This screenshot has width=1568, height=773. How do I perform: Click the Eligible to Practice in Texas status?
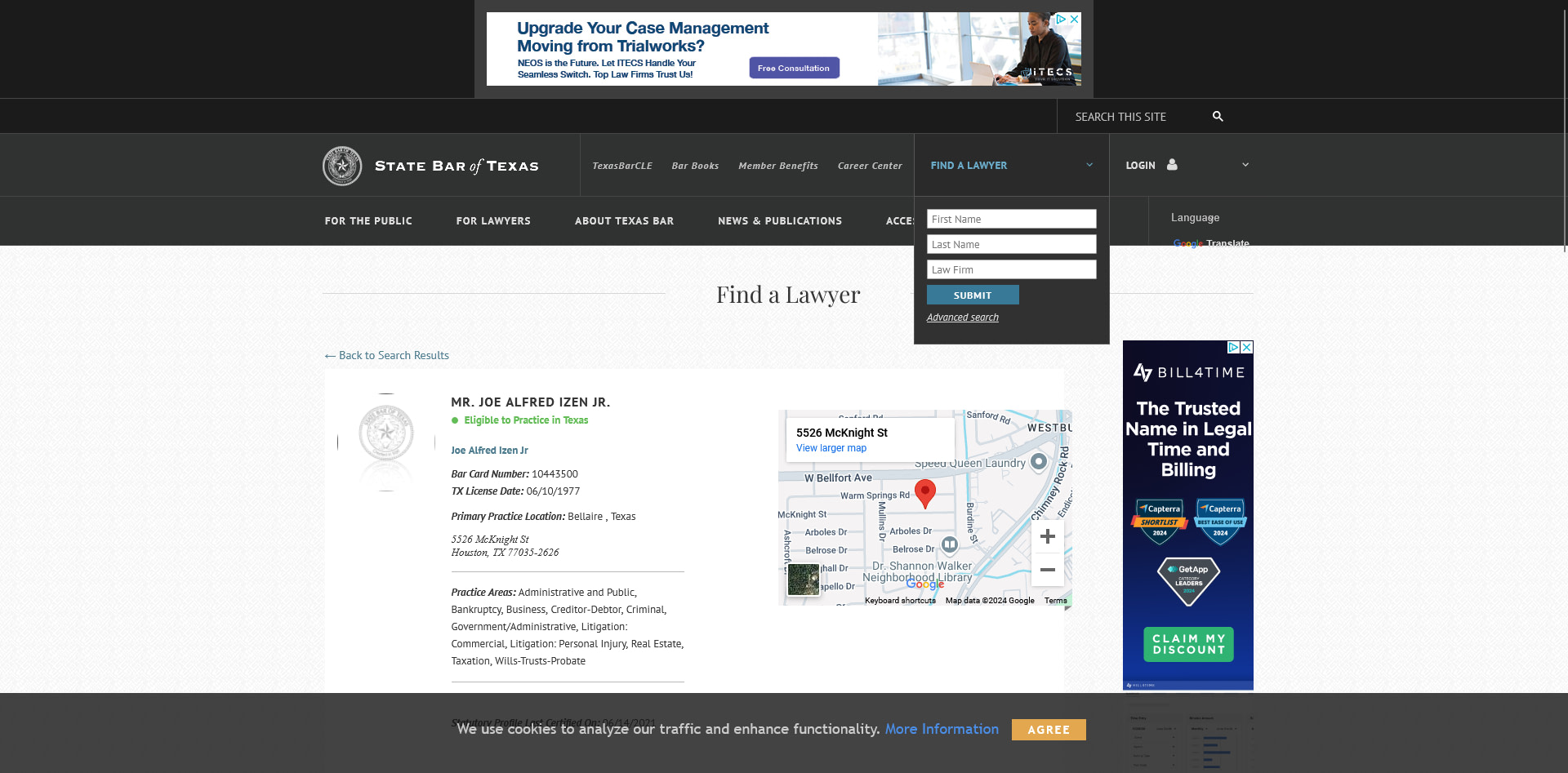pos(526,420)
